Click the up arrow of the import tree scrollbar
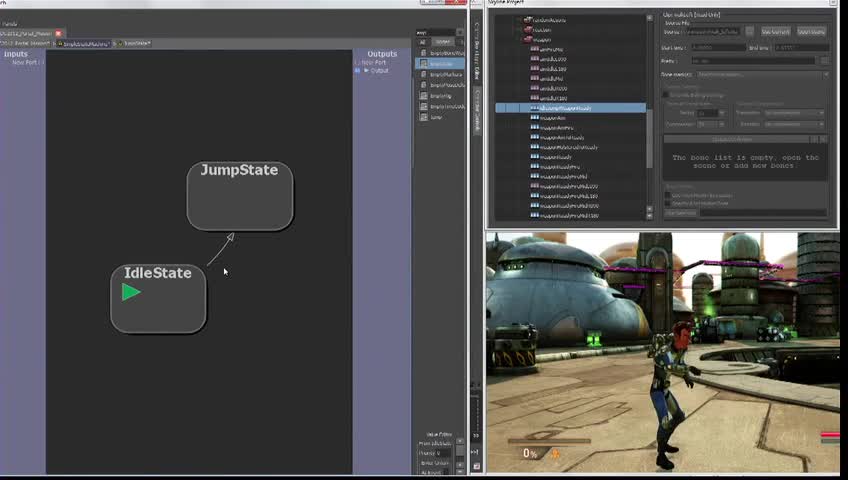This screenshot has height=480, width=848. click(650, 18)
